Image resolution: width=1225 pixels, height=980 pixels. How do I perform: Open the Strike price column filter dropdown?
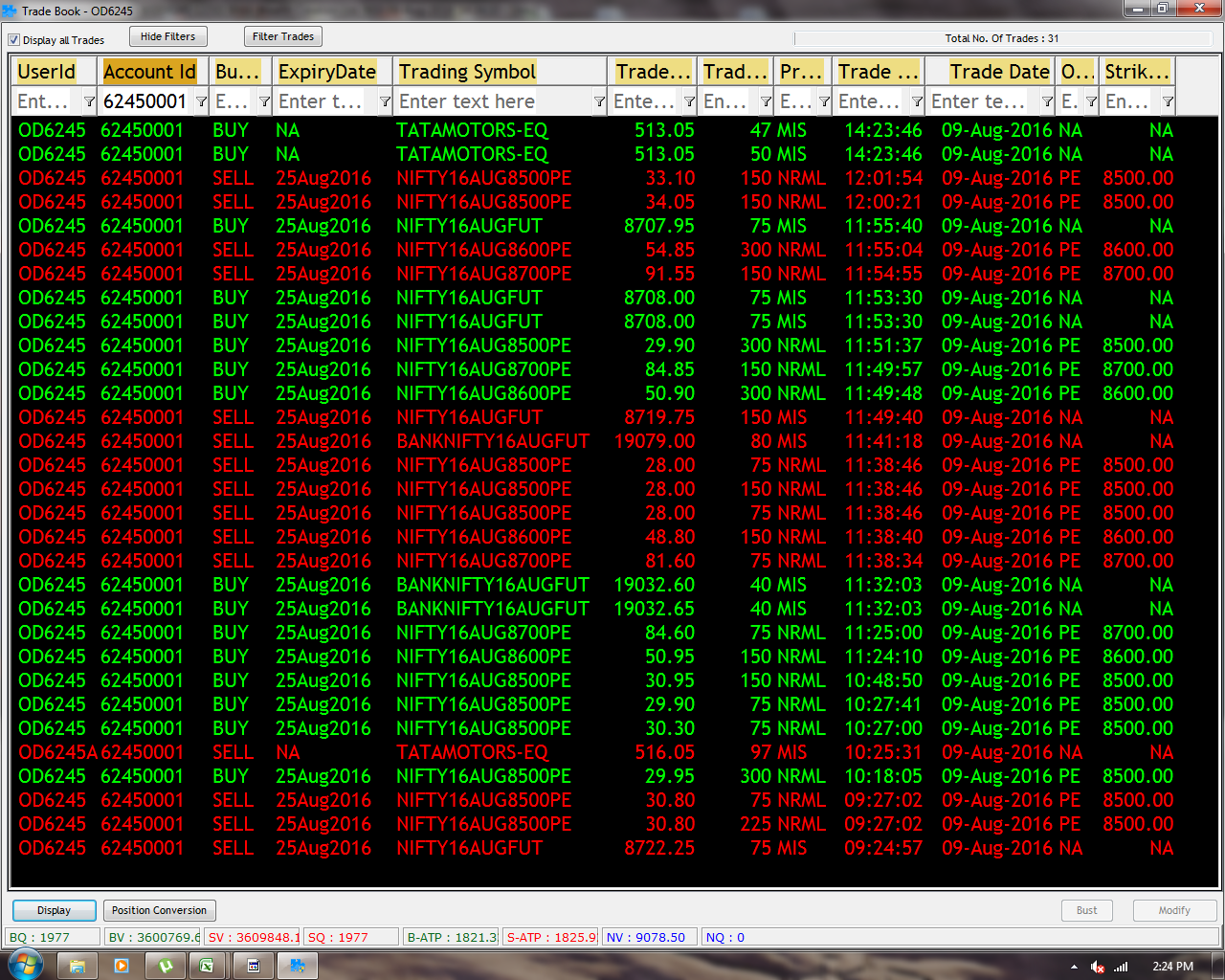pyautogui.click(x=1168, y=101)
